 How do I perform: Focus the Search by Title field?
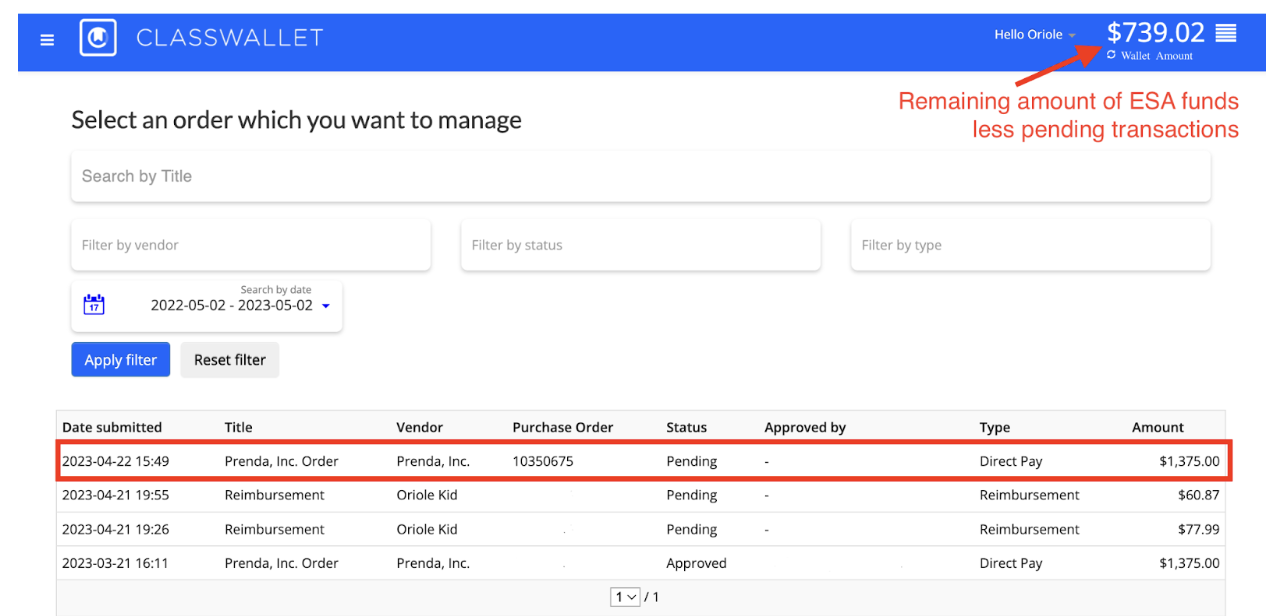click(x=640, y=176)
